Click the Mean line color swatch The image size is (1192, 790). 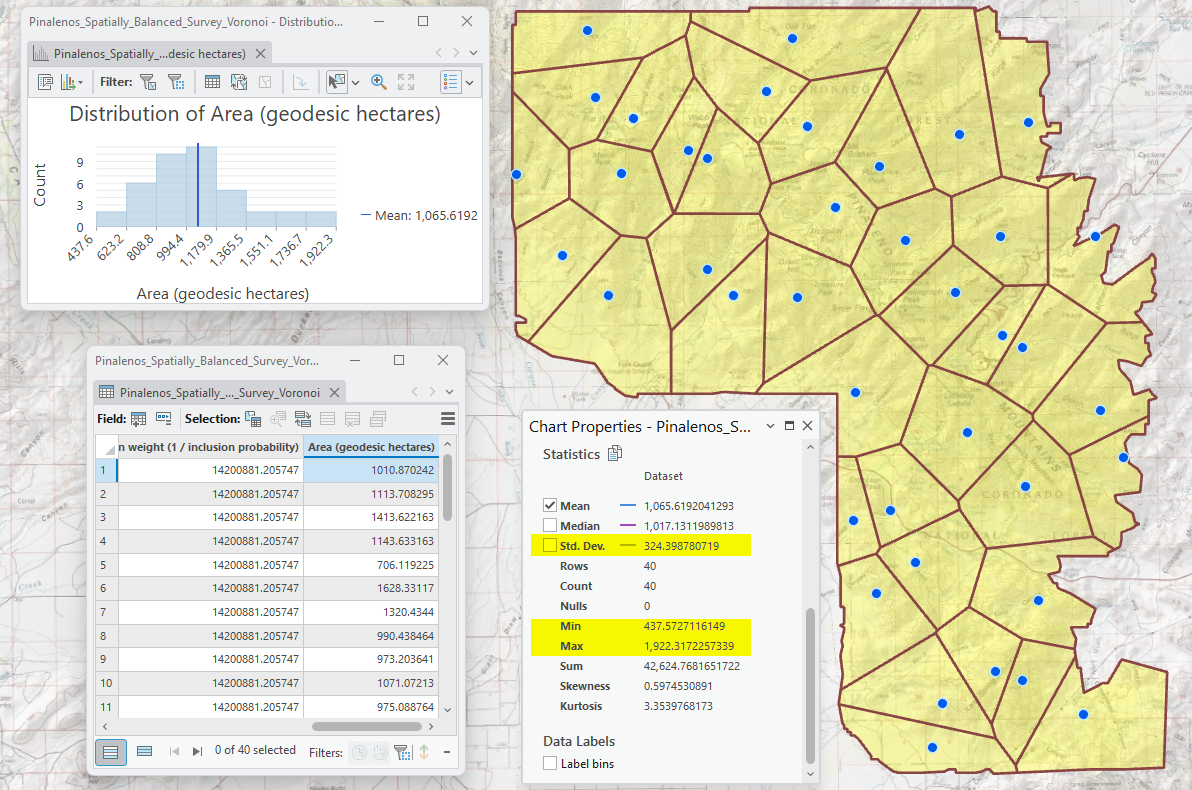(628, 506)
